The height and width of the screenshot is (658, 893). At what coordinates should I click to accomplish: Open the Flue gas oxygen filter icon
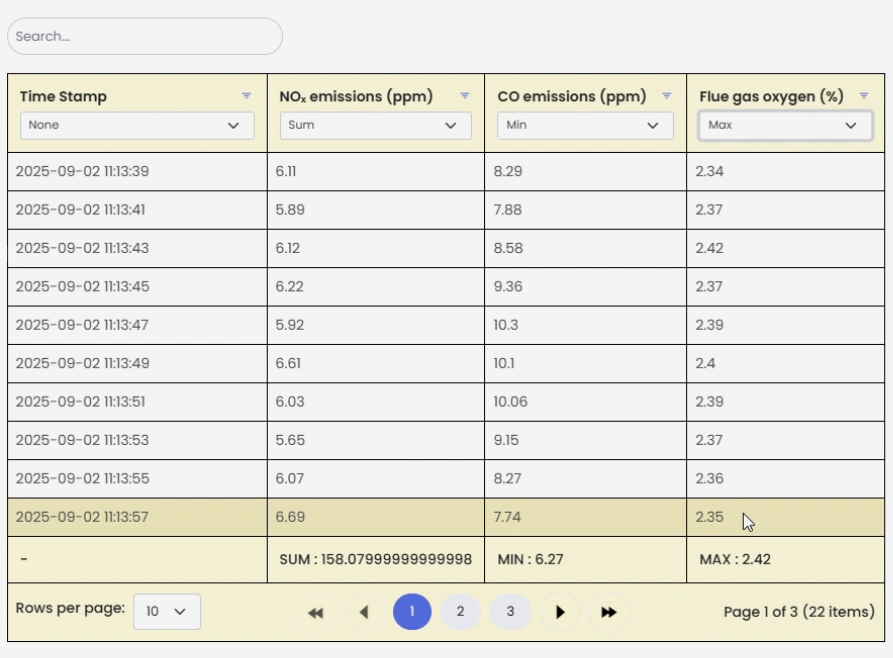864,96
